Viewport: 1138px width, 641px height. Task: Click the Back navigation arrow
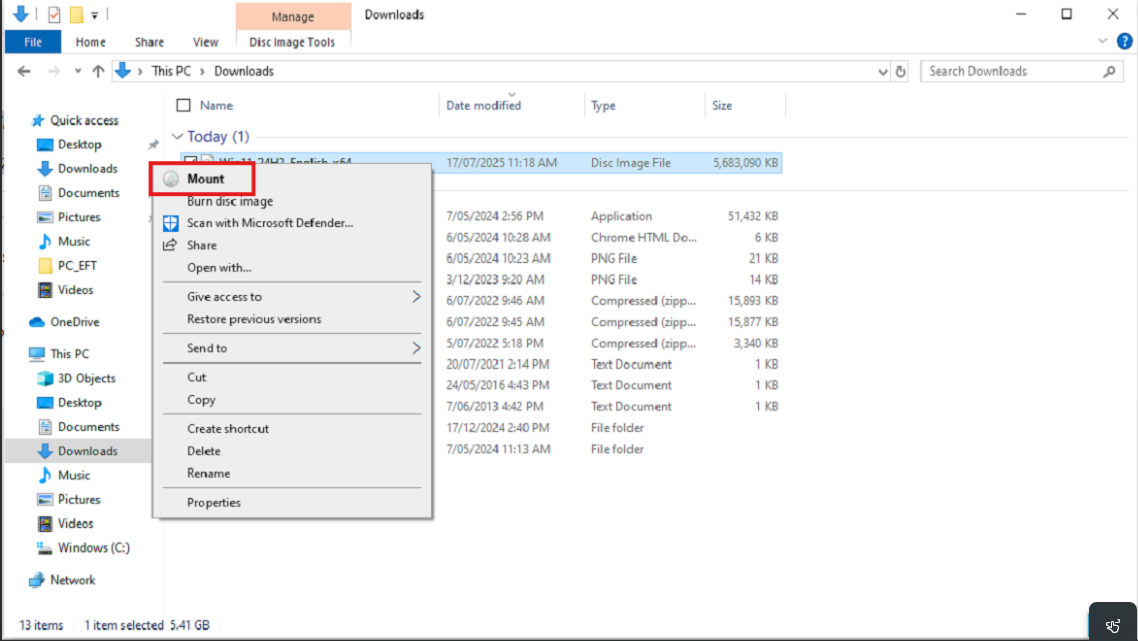point(24,71)
